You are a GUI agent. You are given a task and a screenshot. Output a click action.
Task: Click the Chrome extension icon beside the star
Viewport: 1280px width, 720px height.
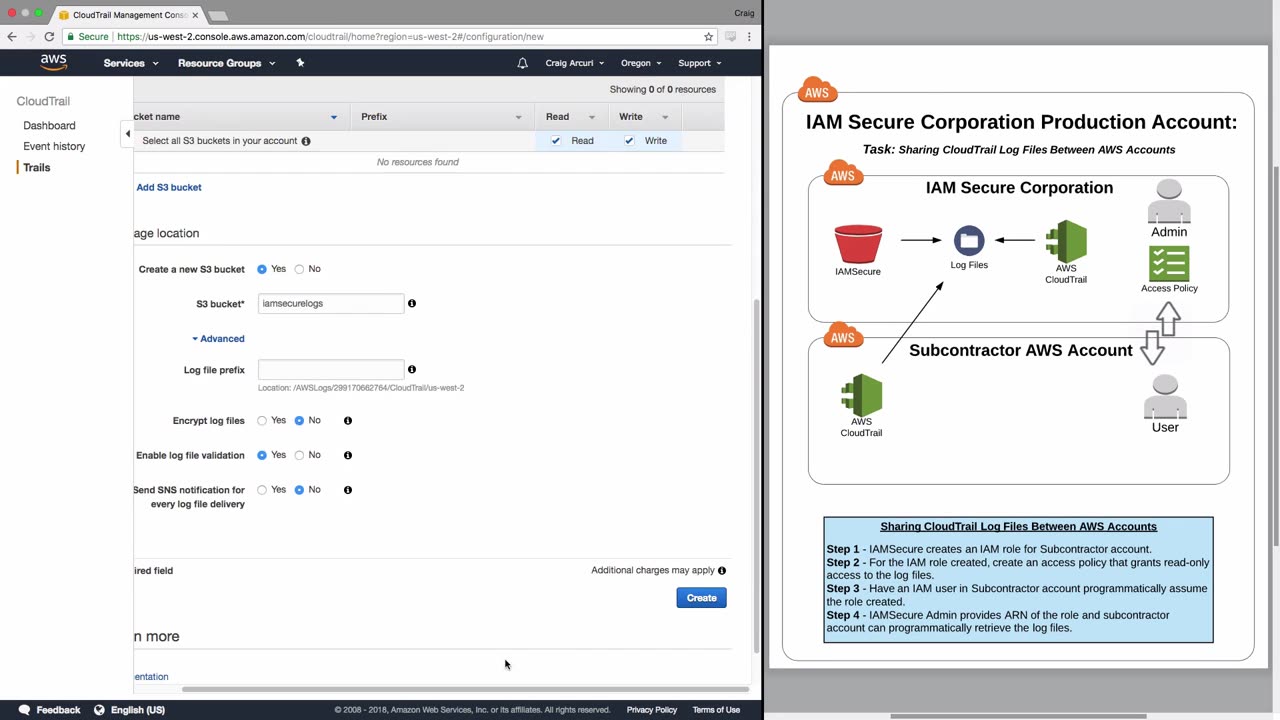(x=731, y=37)
